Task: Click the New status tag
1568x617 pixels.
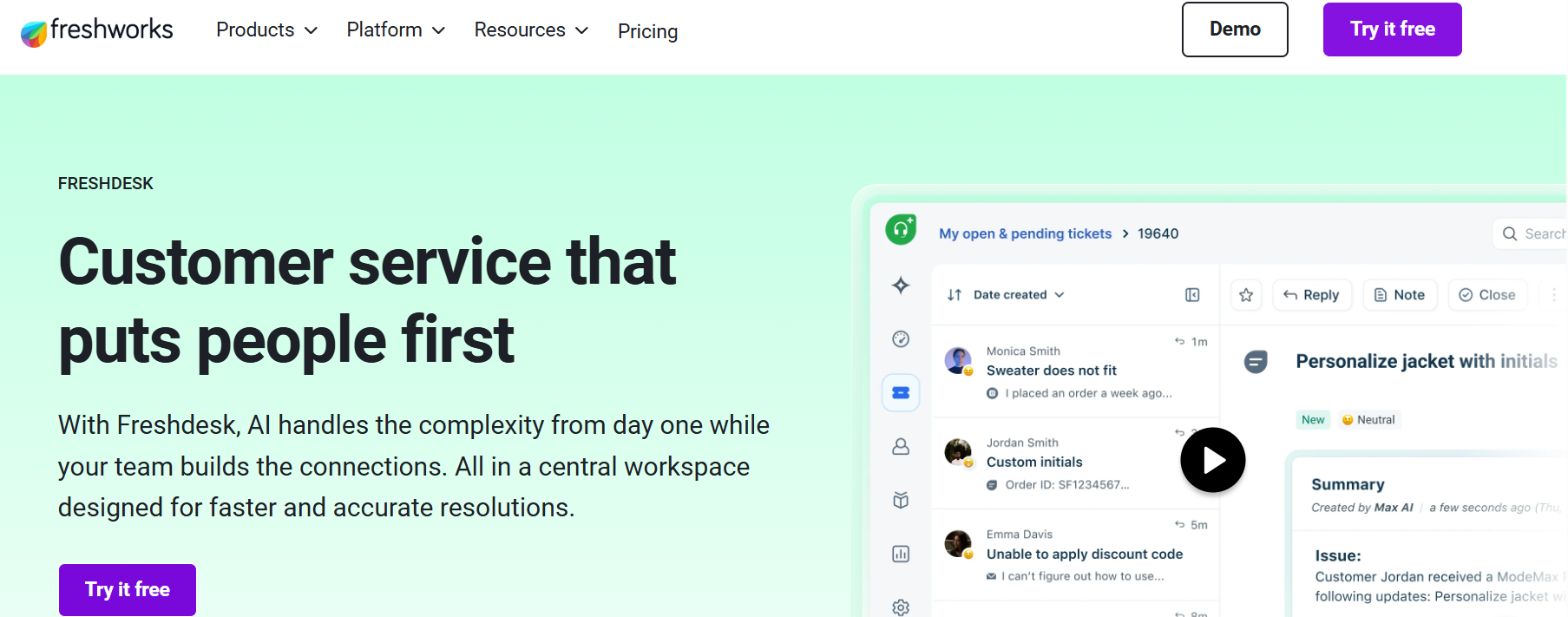Action: pos(1313,420)
